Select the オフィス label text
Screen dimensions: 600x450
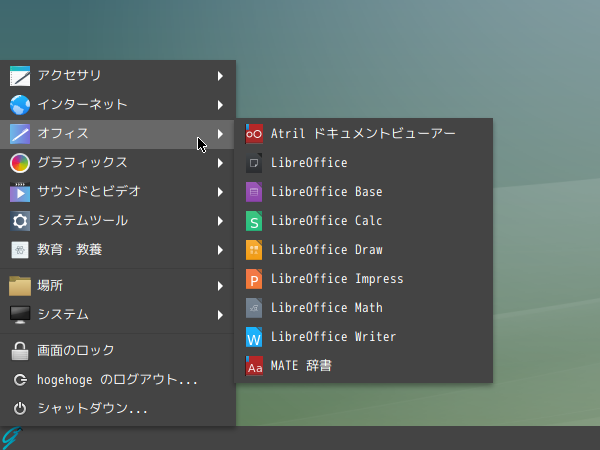63,134
